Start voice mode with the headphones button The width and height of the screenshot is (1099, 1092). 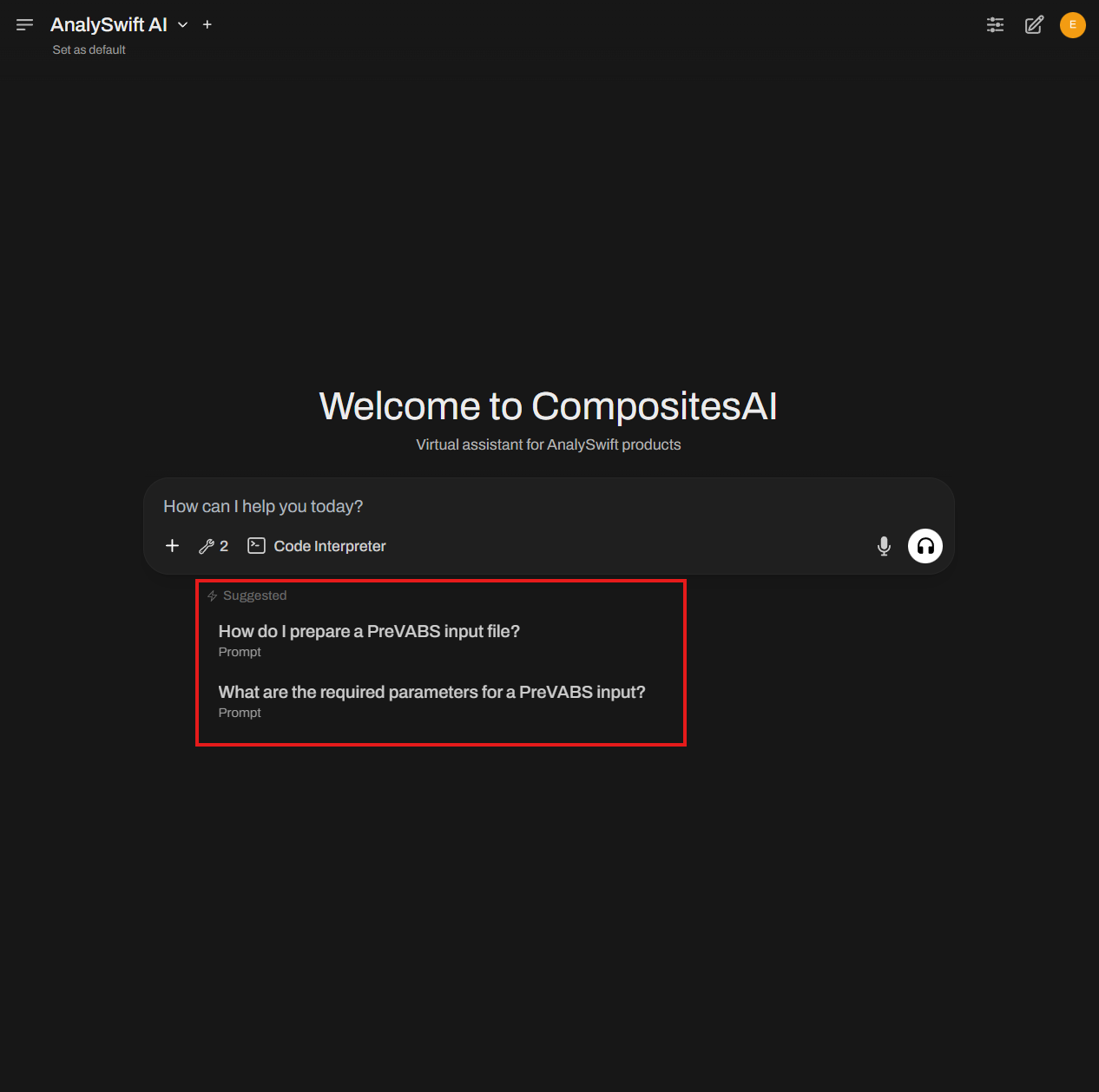click(925, 546)
